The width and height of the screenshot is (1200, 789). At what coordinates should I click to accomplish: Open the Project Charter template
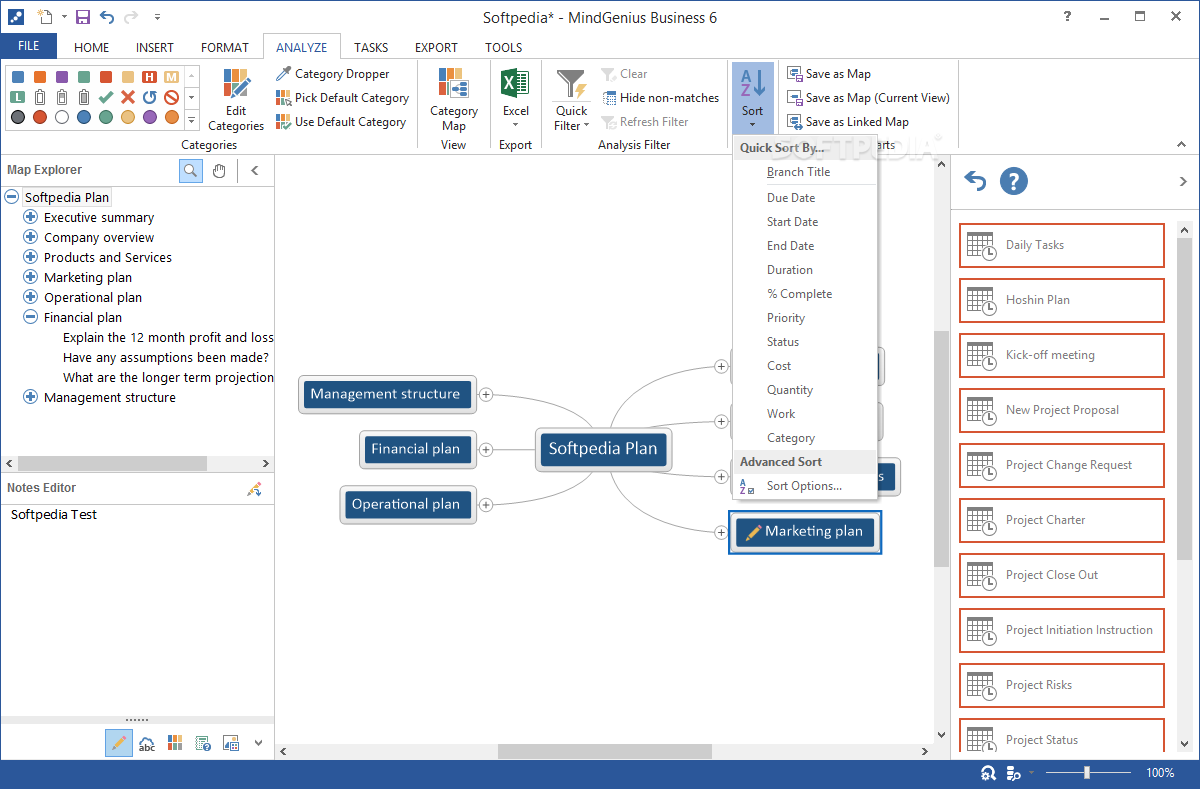(1062, 520)
